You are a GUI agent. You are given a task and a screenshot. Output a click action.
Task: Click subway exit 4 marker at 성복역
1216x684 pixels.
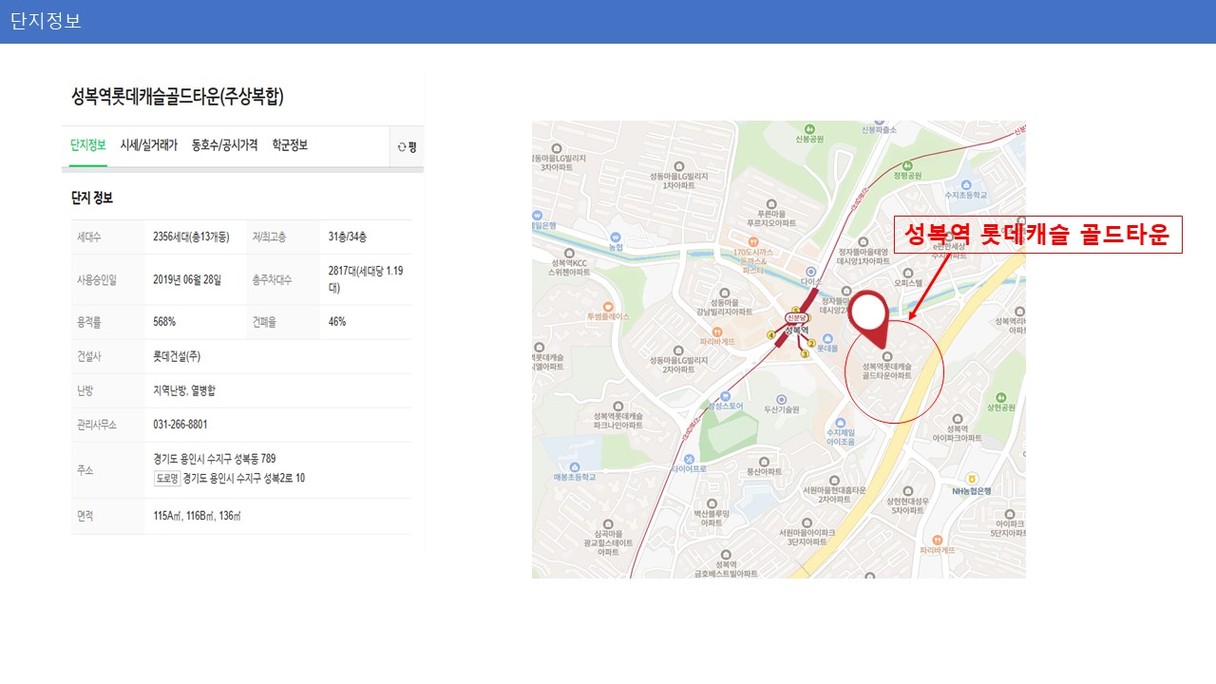[x=771, y=335]
